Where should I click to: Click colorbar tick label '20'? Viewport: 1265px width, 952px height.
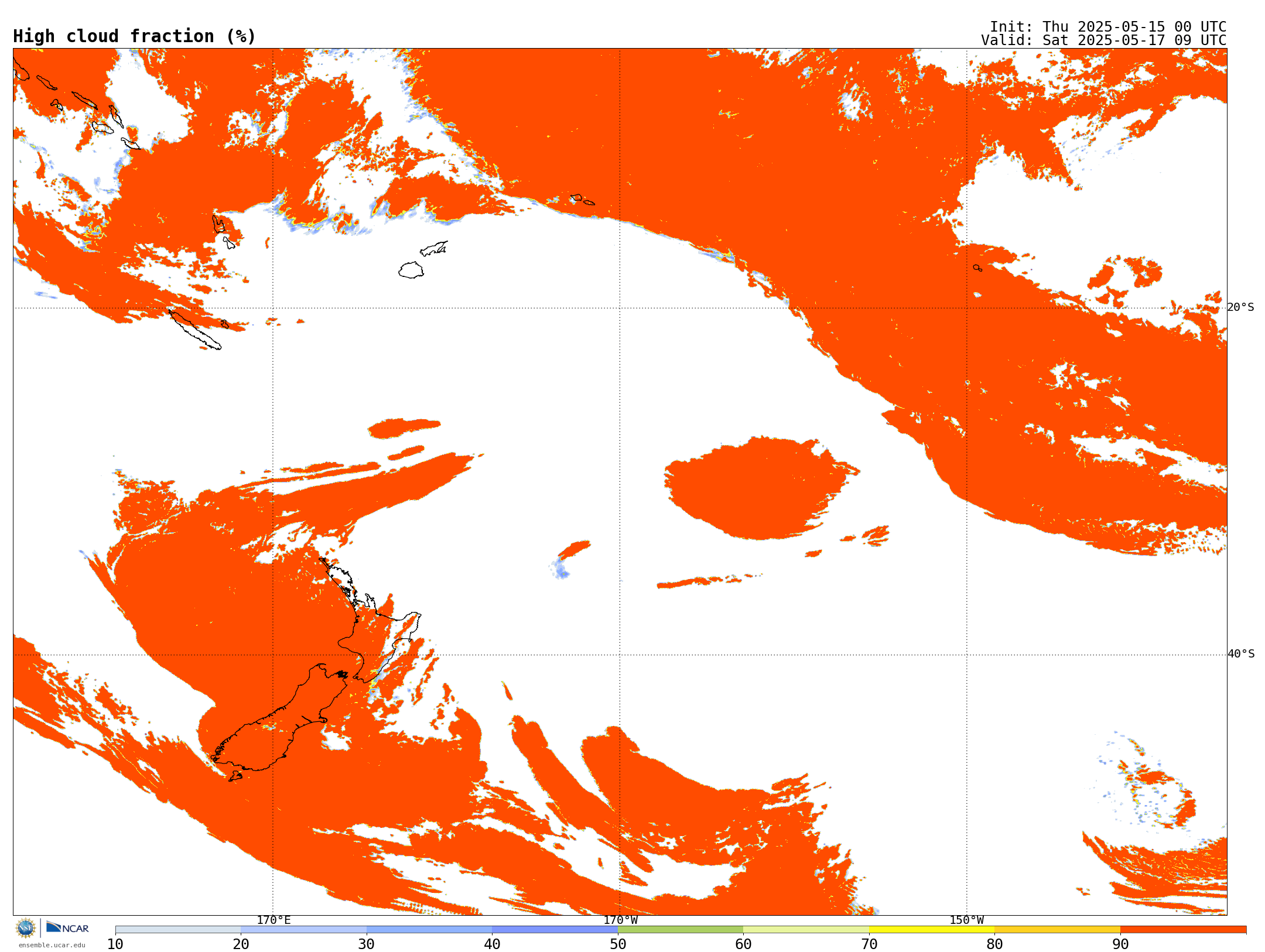tap(241, 944)
